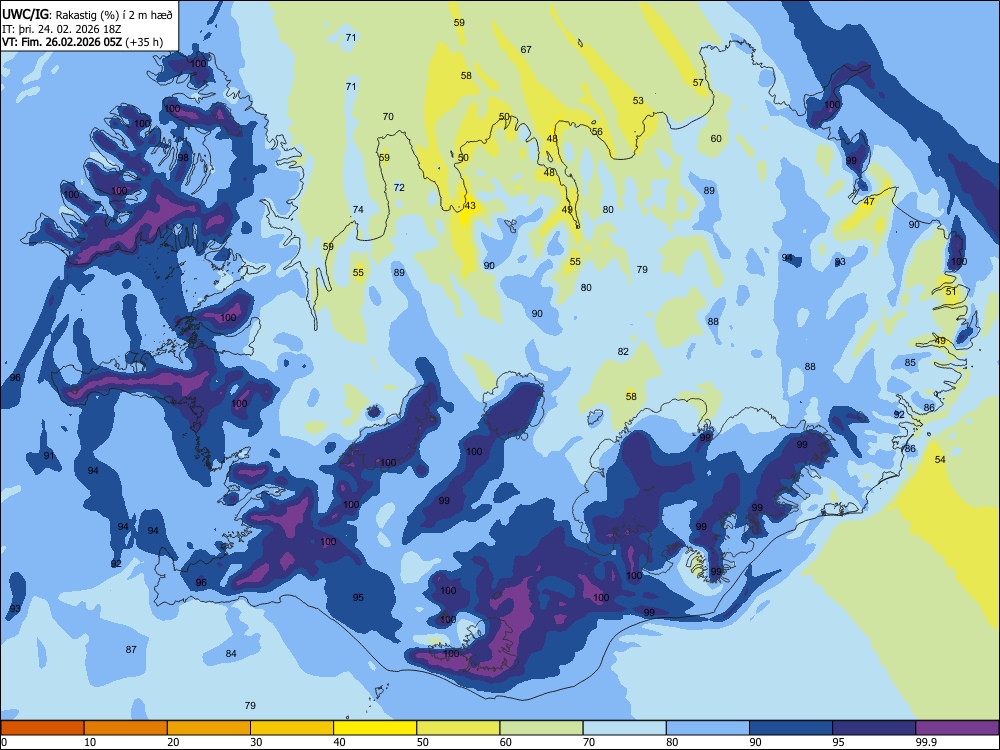1000x750 pixels.
Task: Click the dark orange 0–10 legend swatch
Action: pyautogui.click(x=42, y=728)
